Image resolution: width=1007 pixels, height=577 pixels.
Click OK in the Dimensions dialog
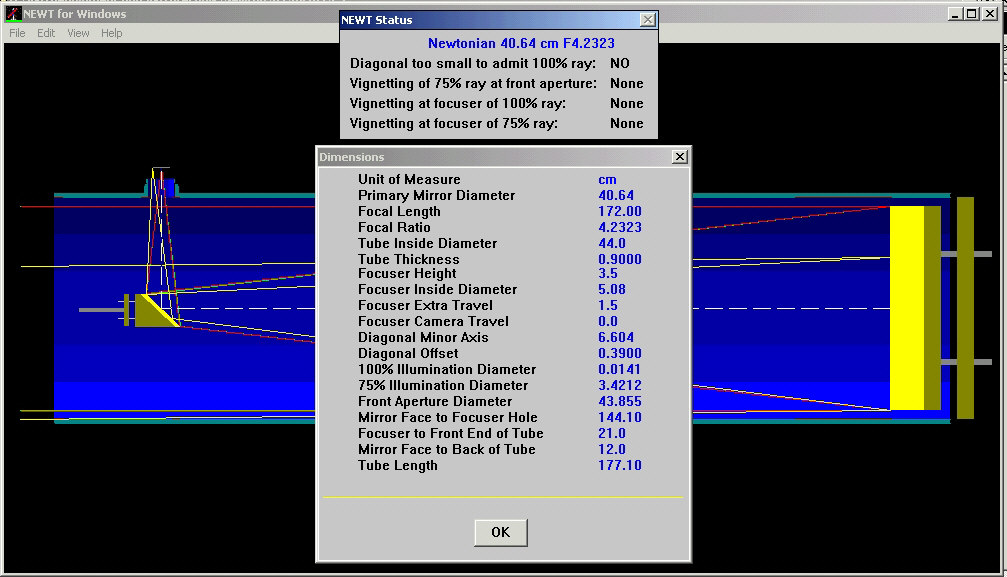click(501, 533)
